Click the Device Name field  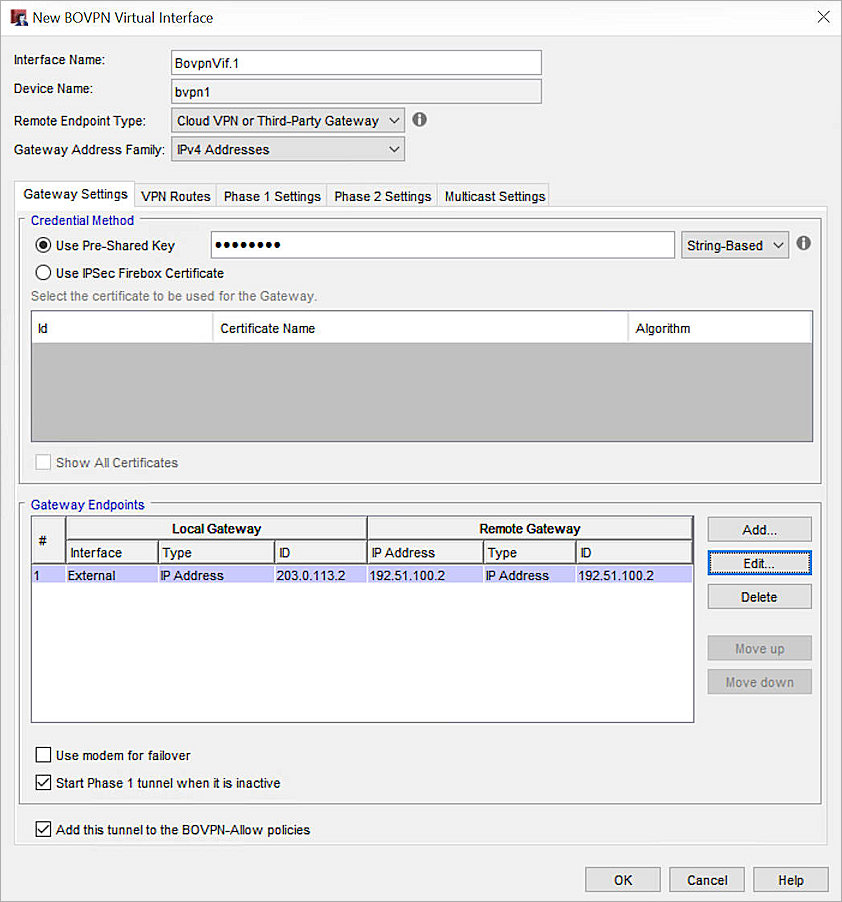(x=356, y=91)
